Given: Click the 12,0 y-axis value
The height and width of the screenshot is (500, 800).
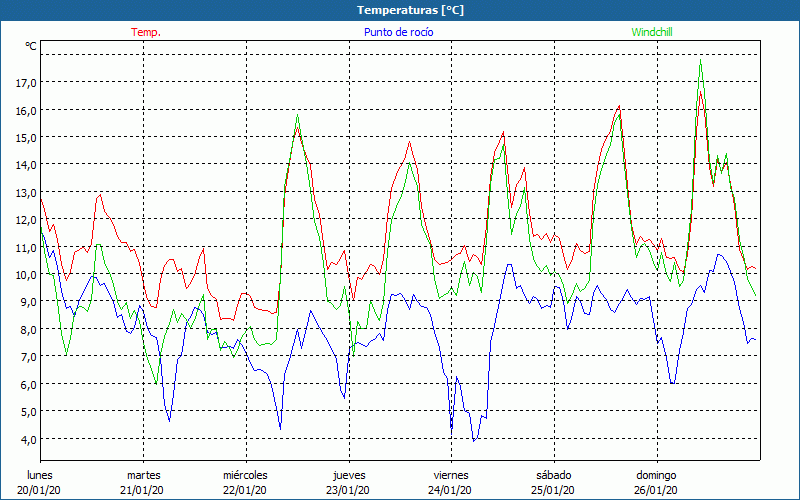Looking at the screenshot, I should (26, 220).
